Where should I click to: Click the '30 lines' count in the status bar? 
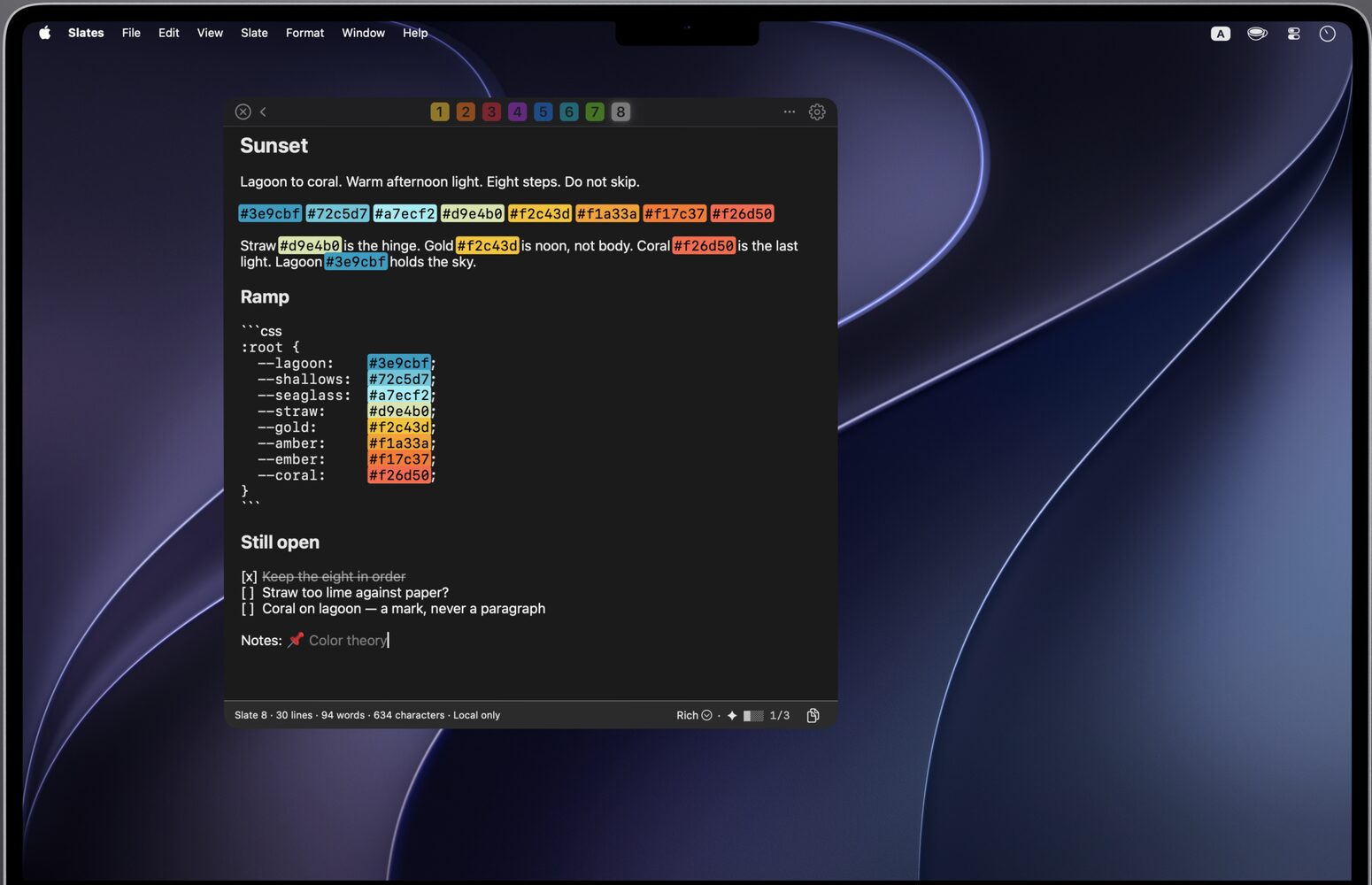click(x=294, y=715)
